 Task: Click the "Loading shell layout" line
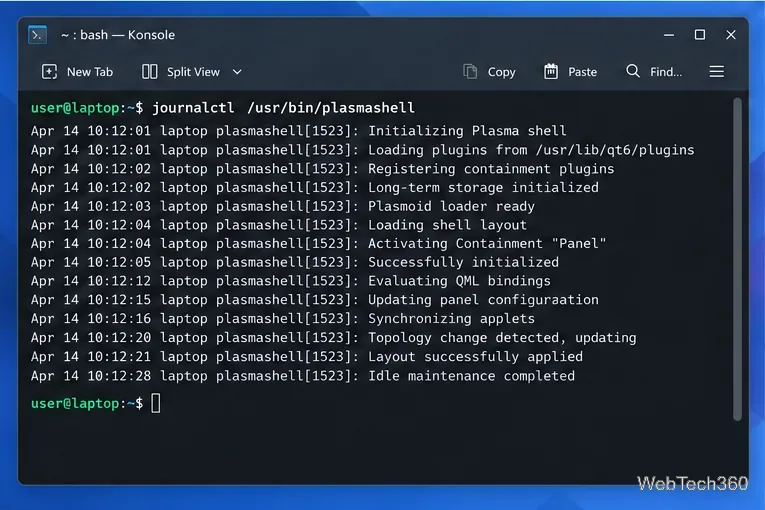point(279,225)
